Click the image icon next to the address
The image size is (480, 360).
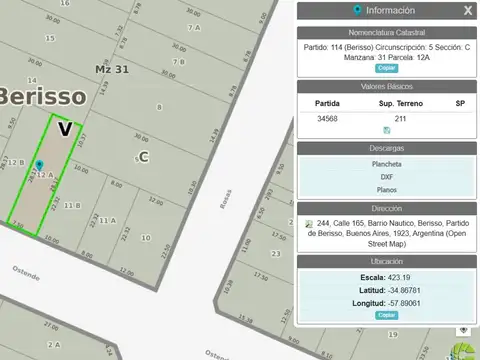(x=309, y=224)
